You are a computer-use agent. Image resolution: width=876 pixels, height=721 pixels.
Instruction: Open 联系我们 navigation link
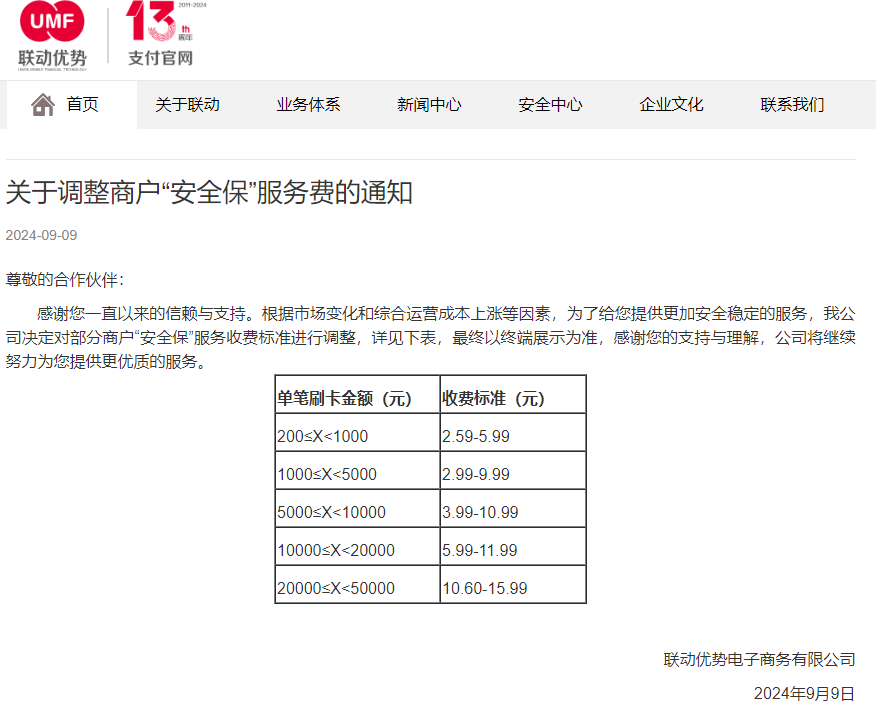[792, 104]
